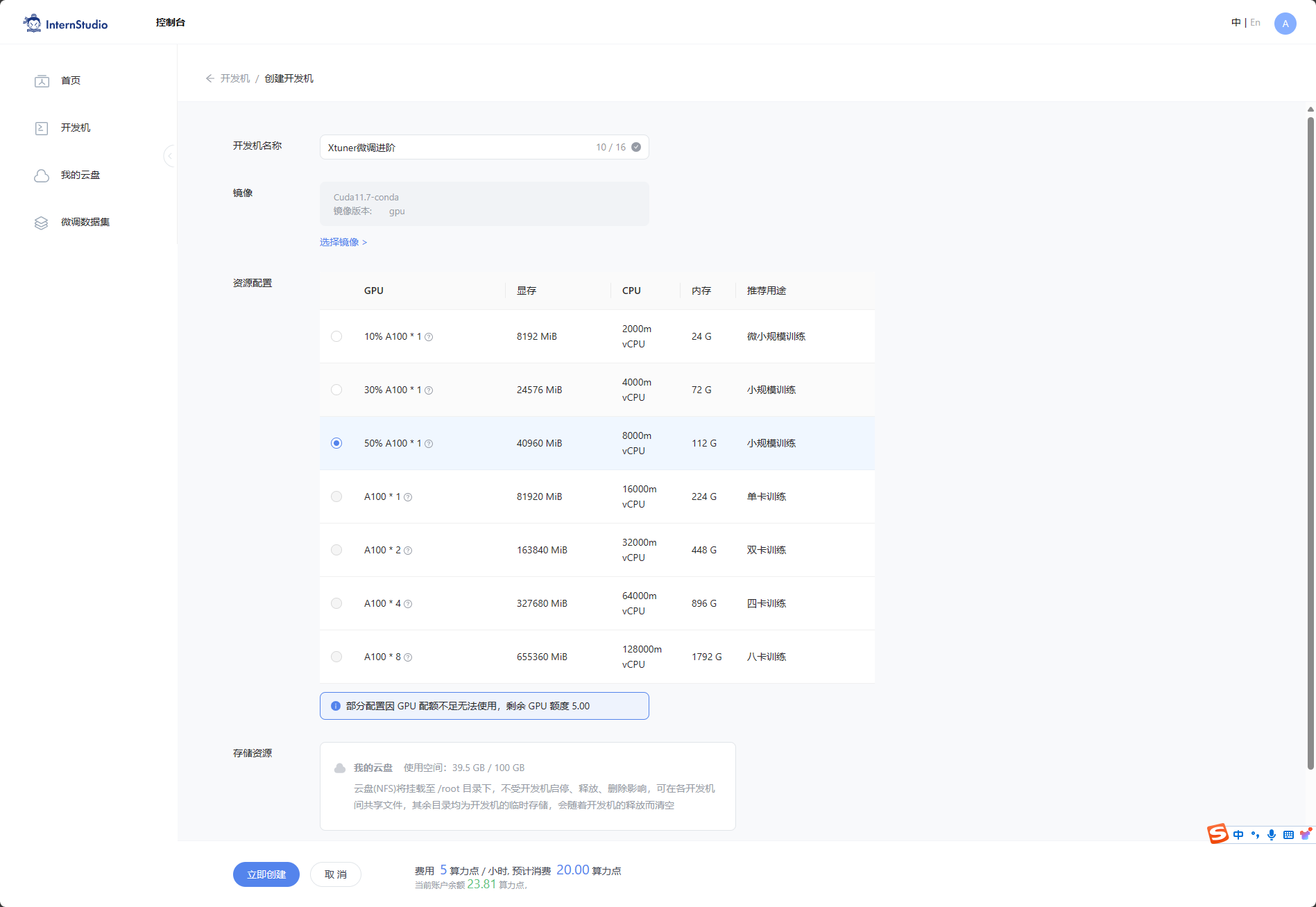The image size is (1316, 907).
Task: Click the back arrow next to 开发机 breadcrumb
Action: pyautogui.click(x=210, y=78)
